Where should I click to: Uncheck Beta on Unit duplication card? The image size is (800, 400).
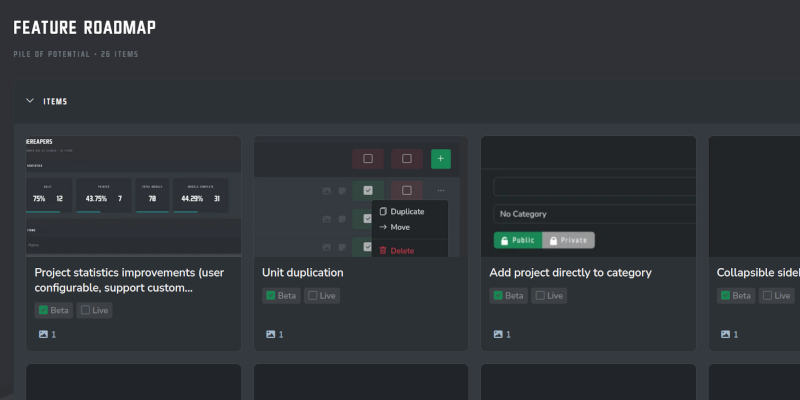point(281,295)
